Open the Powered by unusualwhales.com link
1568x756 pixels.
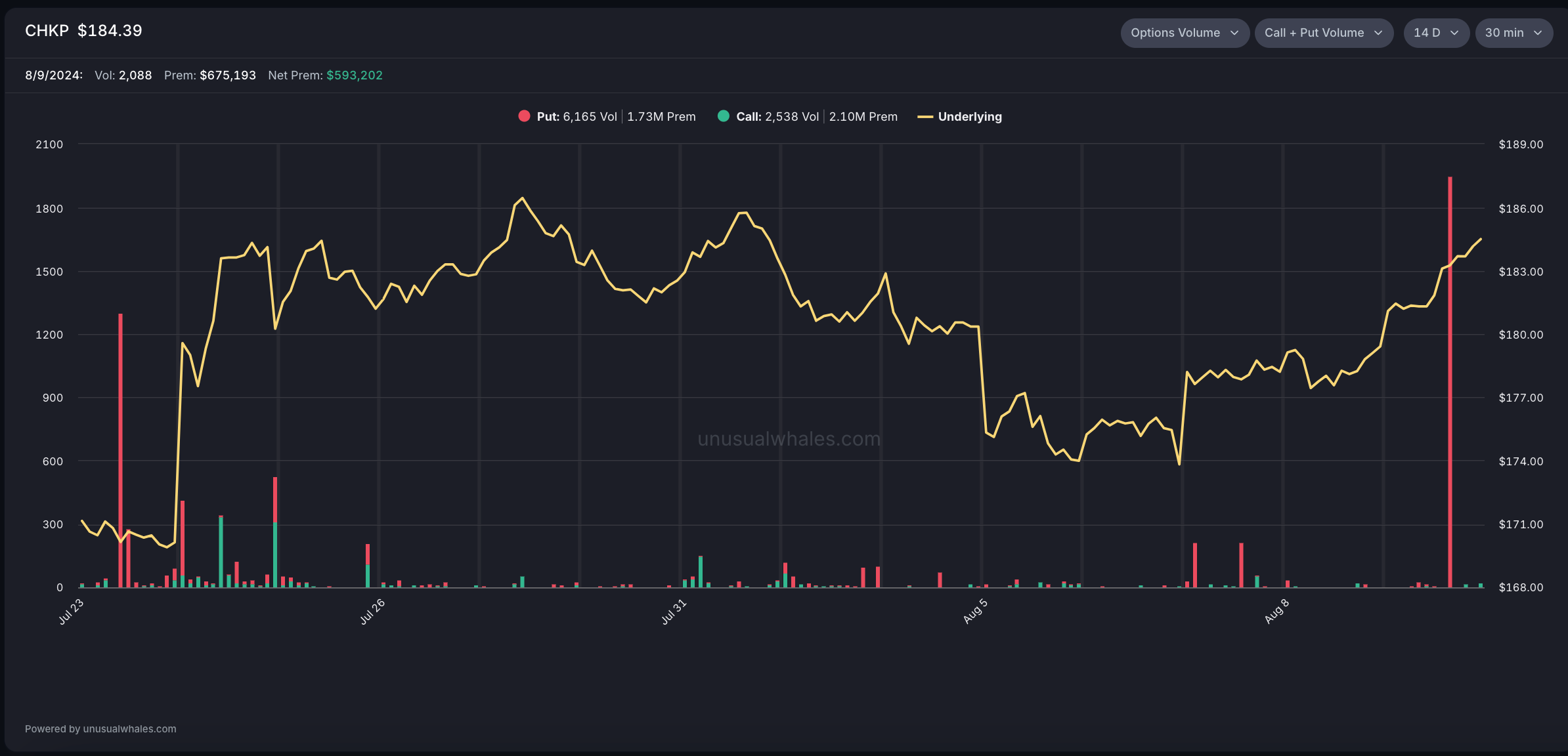100,729
